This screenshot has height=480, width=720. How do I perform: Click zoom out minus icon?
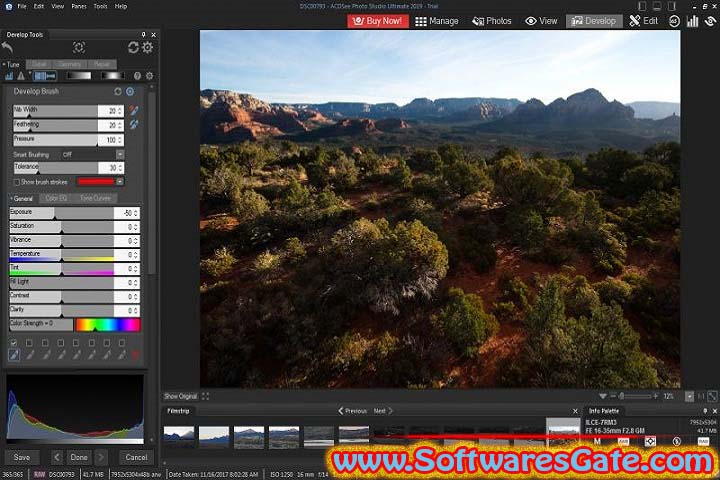tap(613, 396)
